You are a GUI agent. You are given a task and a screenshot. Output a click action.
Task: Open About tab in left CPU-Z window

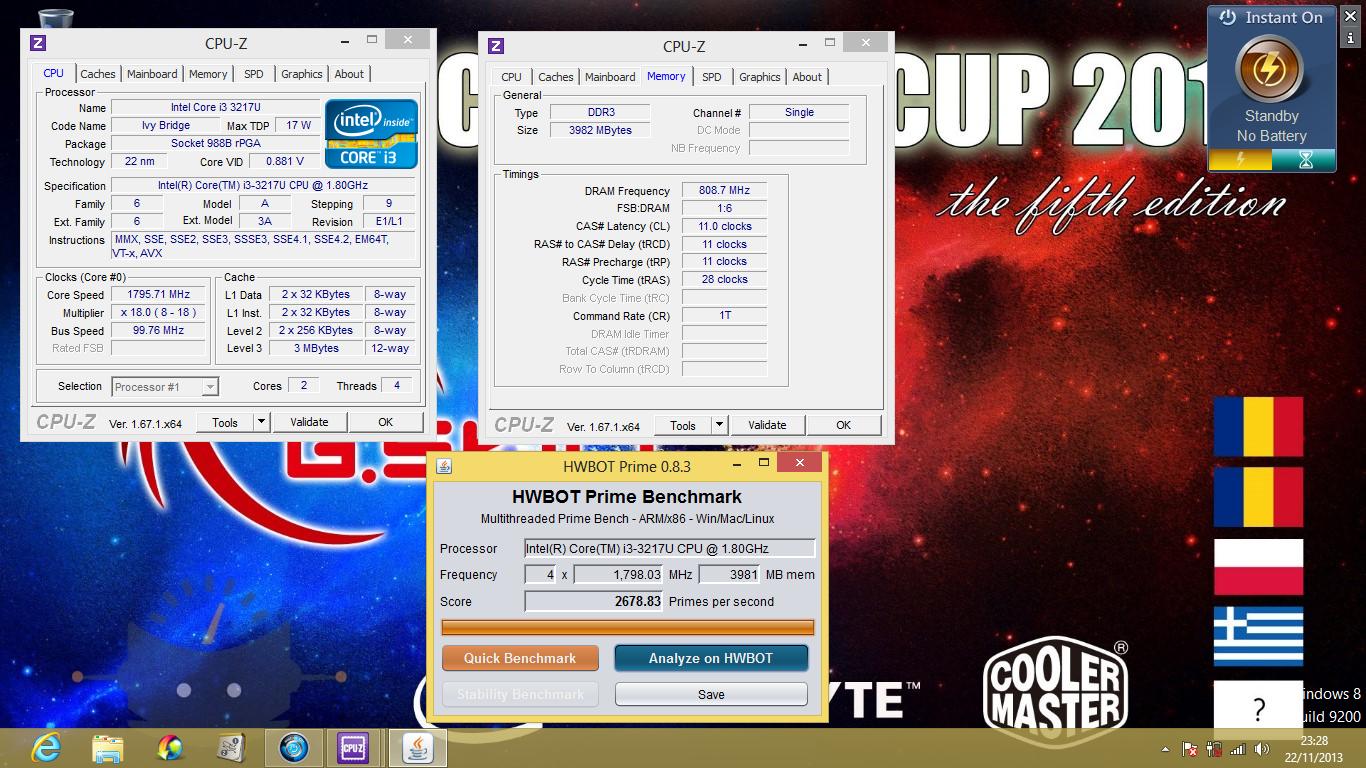(x=349, y=74)
